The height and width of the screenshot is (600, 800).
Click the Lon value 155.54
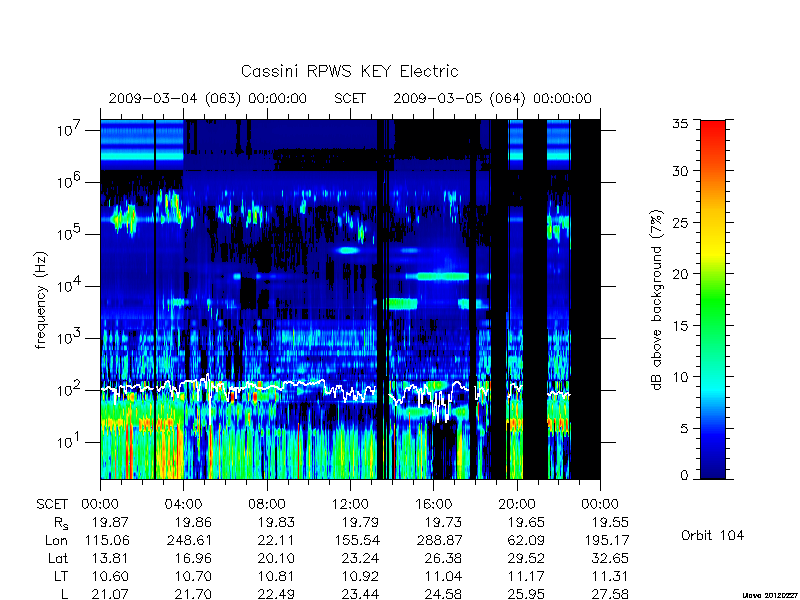(357, 540)
